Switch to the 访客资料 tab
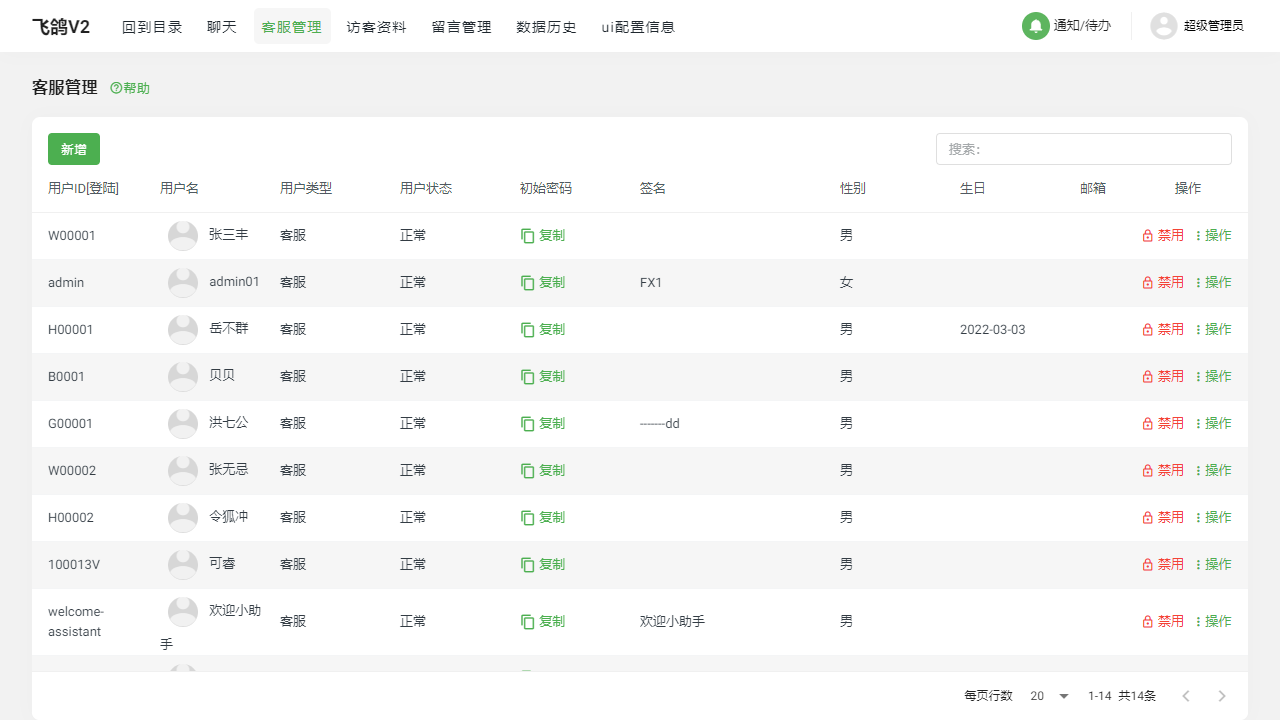Viewport: 1280px width, 720px height. tap(376, 27)
